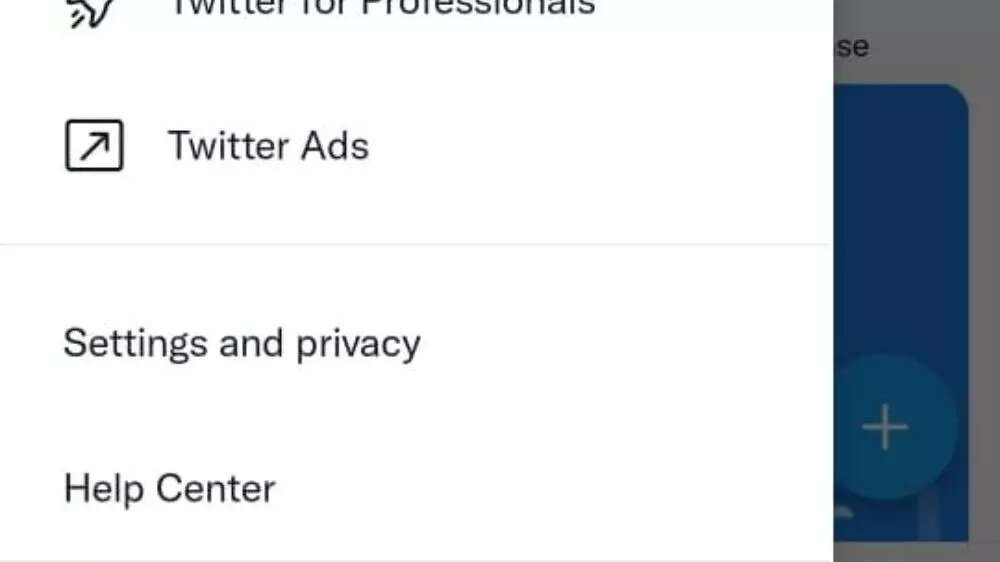Open the Twitter Ads menu label

point(268,146)
